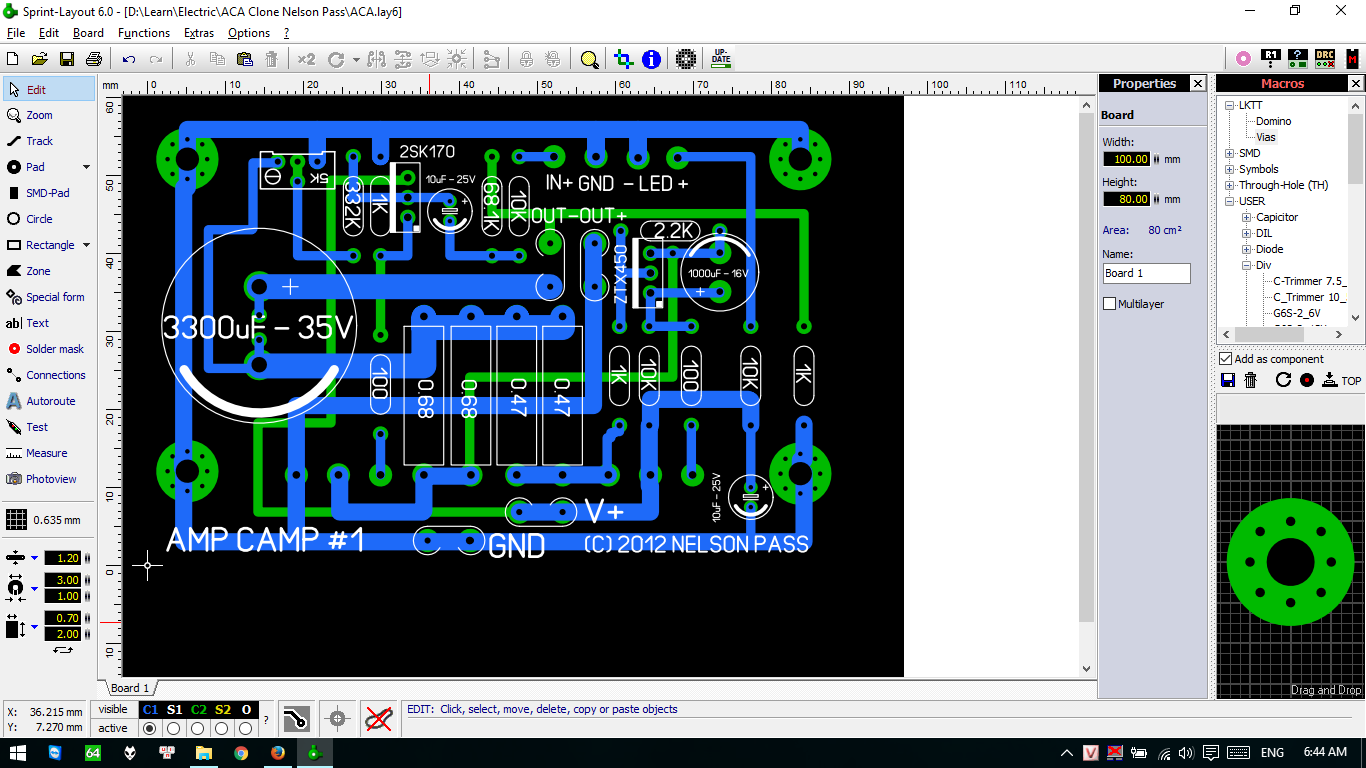Click the TOP side button in Macros

(1342, 380)
